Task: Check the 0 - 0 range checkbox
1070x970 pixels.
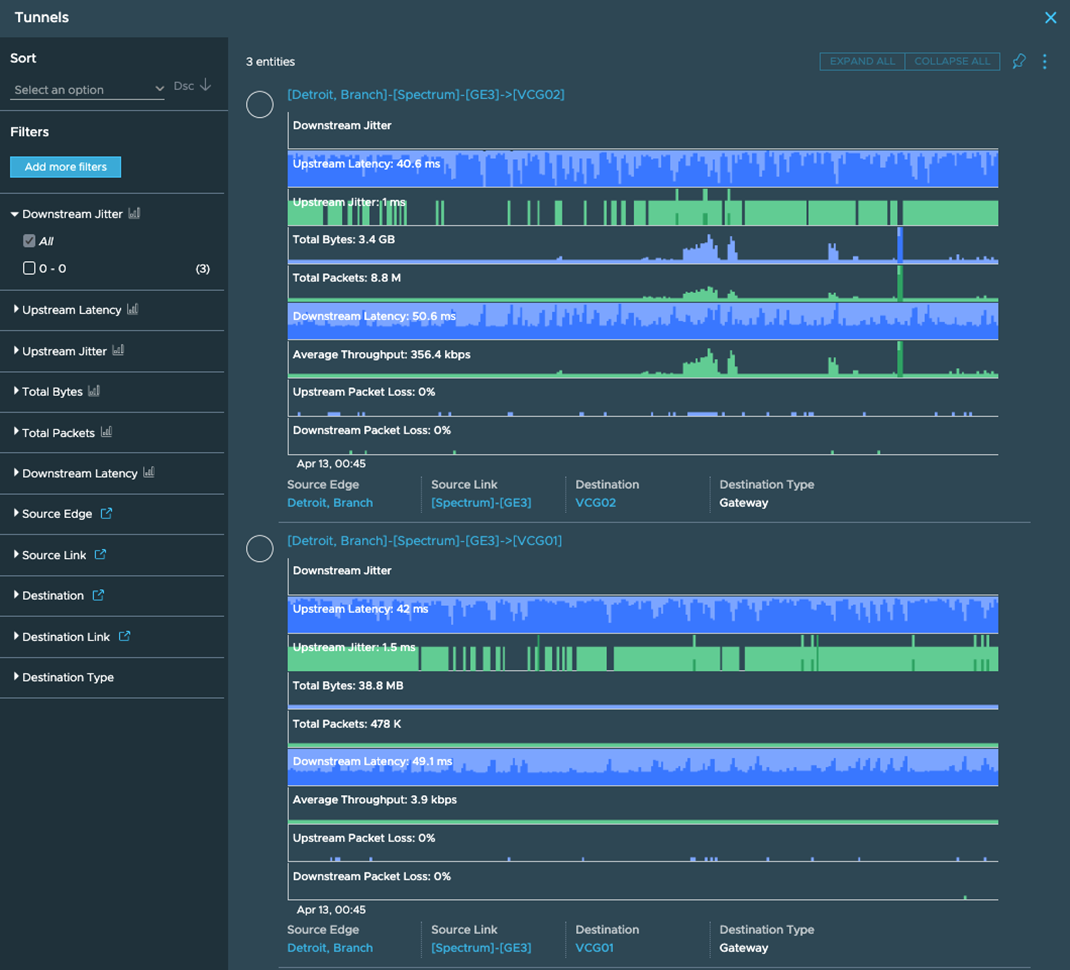Action: (29, 268)
